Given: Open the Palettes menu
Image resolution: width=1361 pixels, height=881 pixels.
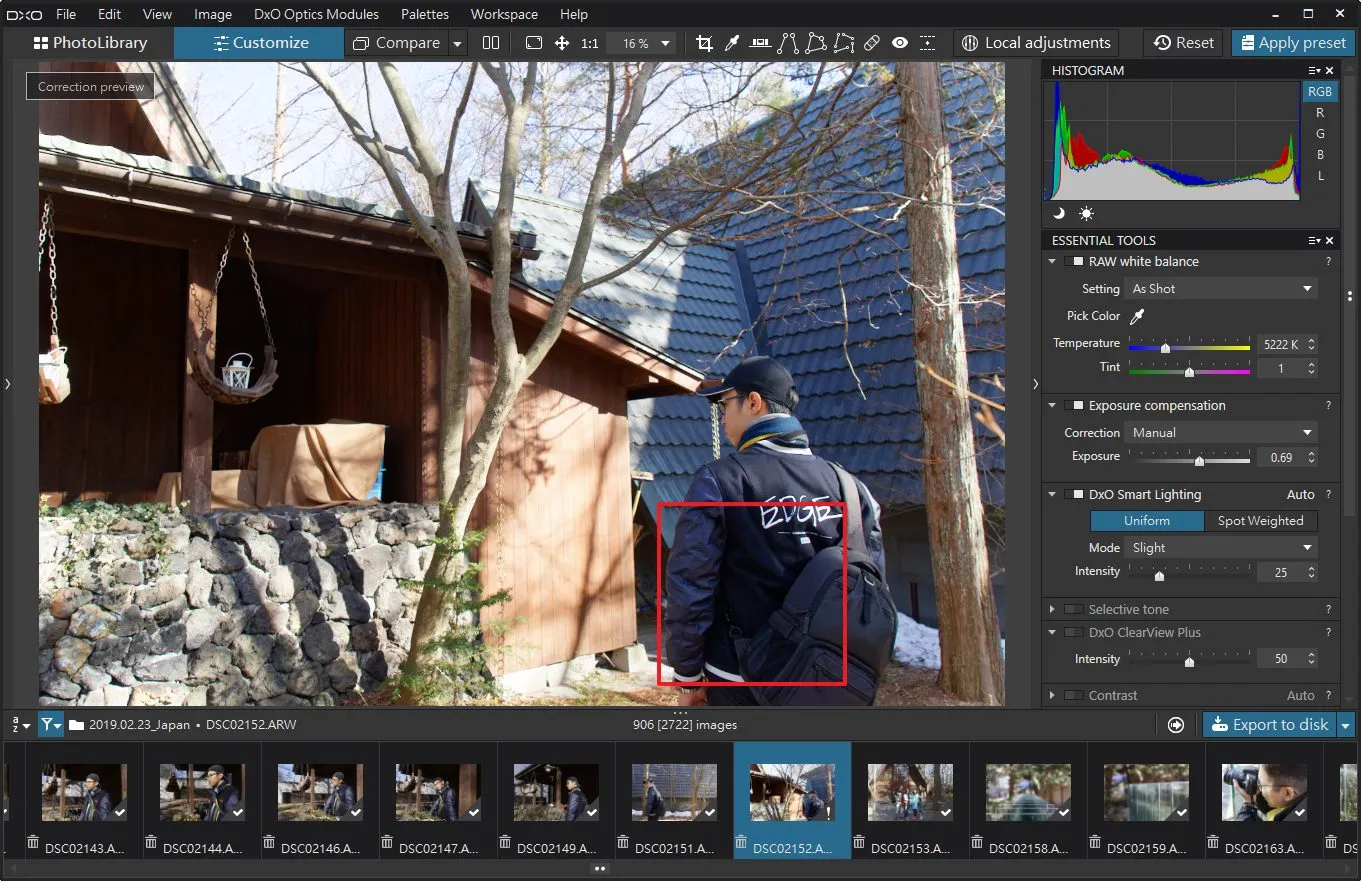Looking at the screenshot, I should [425, 14].
